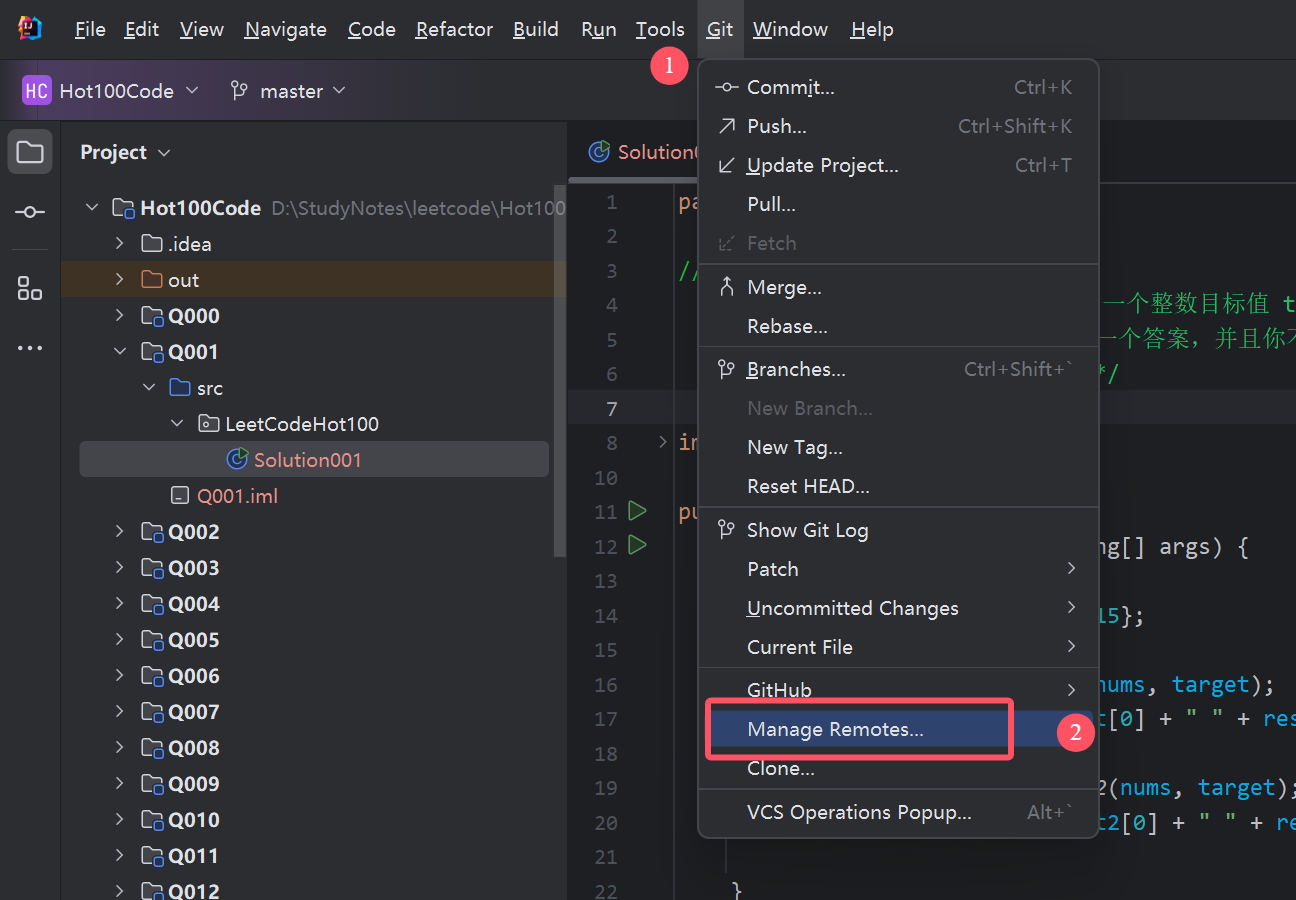This screenshot has width=1296, height=900.
Task: Open the GitHub submenu
Action: pyautogui.click(x=779, y=690)
